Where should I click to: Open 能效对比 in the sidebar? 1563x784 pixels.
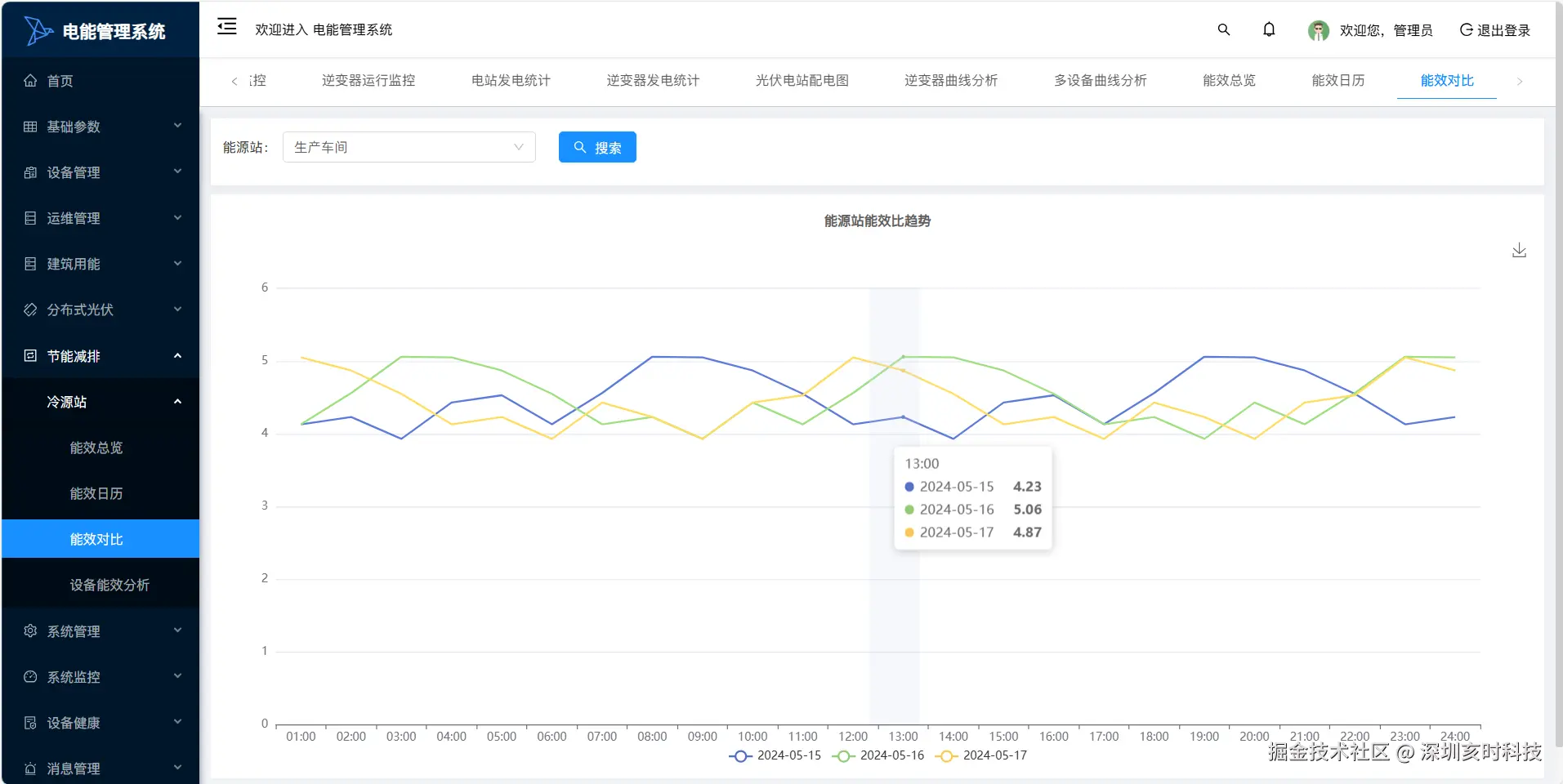(x=100, y=539)
